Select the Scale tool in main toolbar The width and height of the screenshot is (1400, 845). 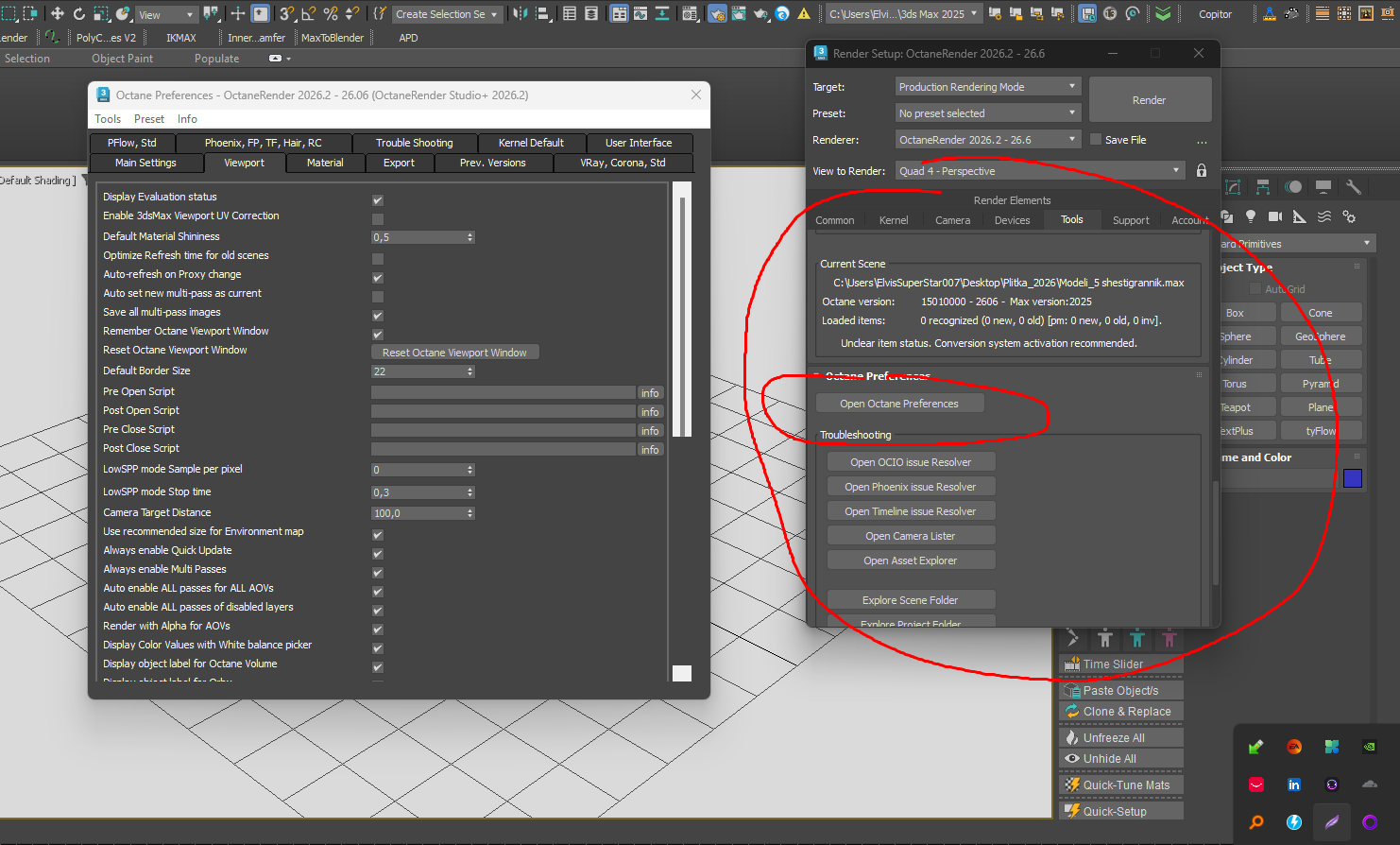pos(101,14)
